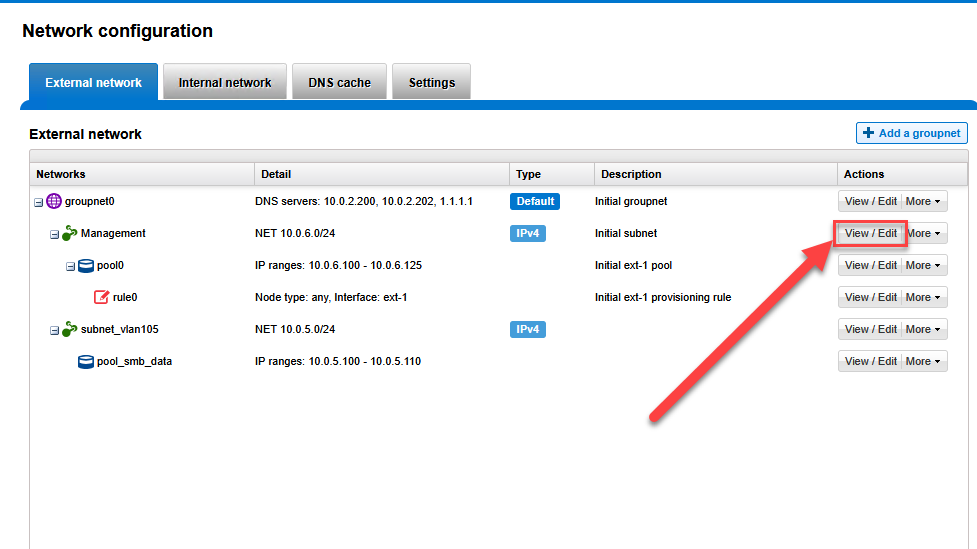
Task: Click the rule0 edit-note icon
Action: (x=102, y=297)
